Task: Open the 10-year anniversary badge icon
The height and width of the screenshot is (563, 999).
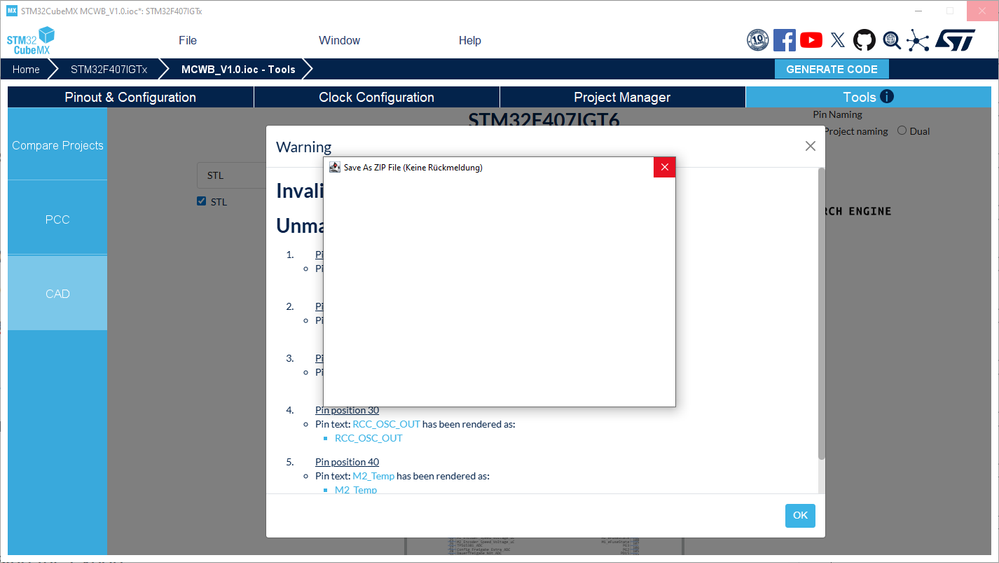Action: coord(758,40)
